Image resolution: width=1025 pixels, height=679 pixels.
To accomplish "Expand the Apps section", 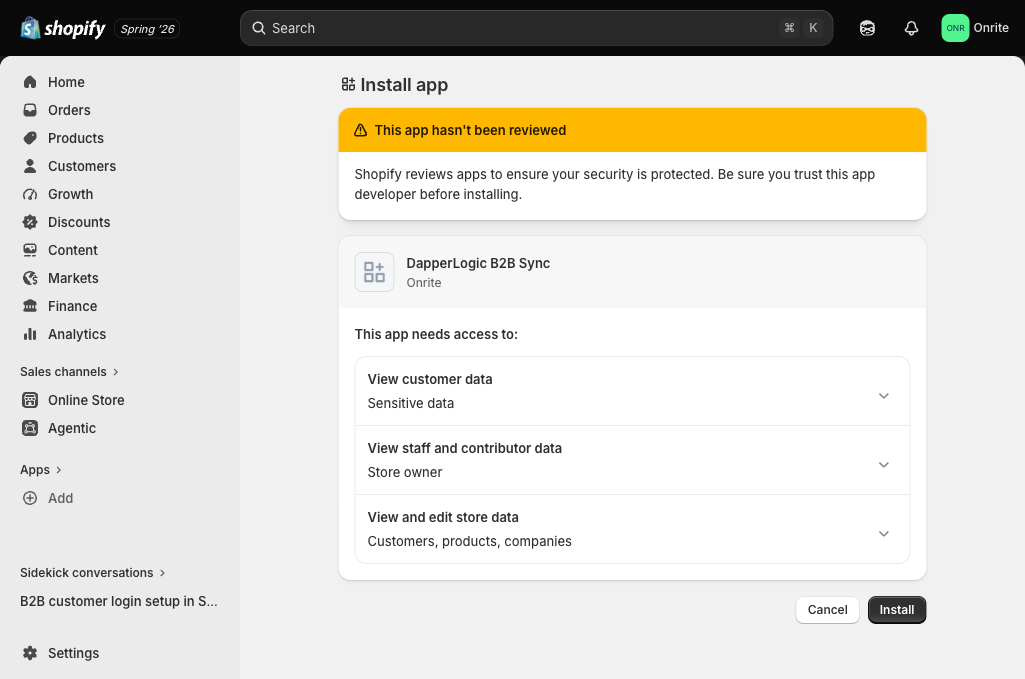I will pyautogui.click(x=41, y=470).
